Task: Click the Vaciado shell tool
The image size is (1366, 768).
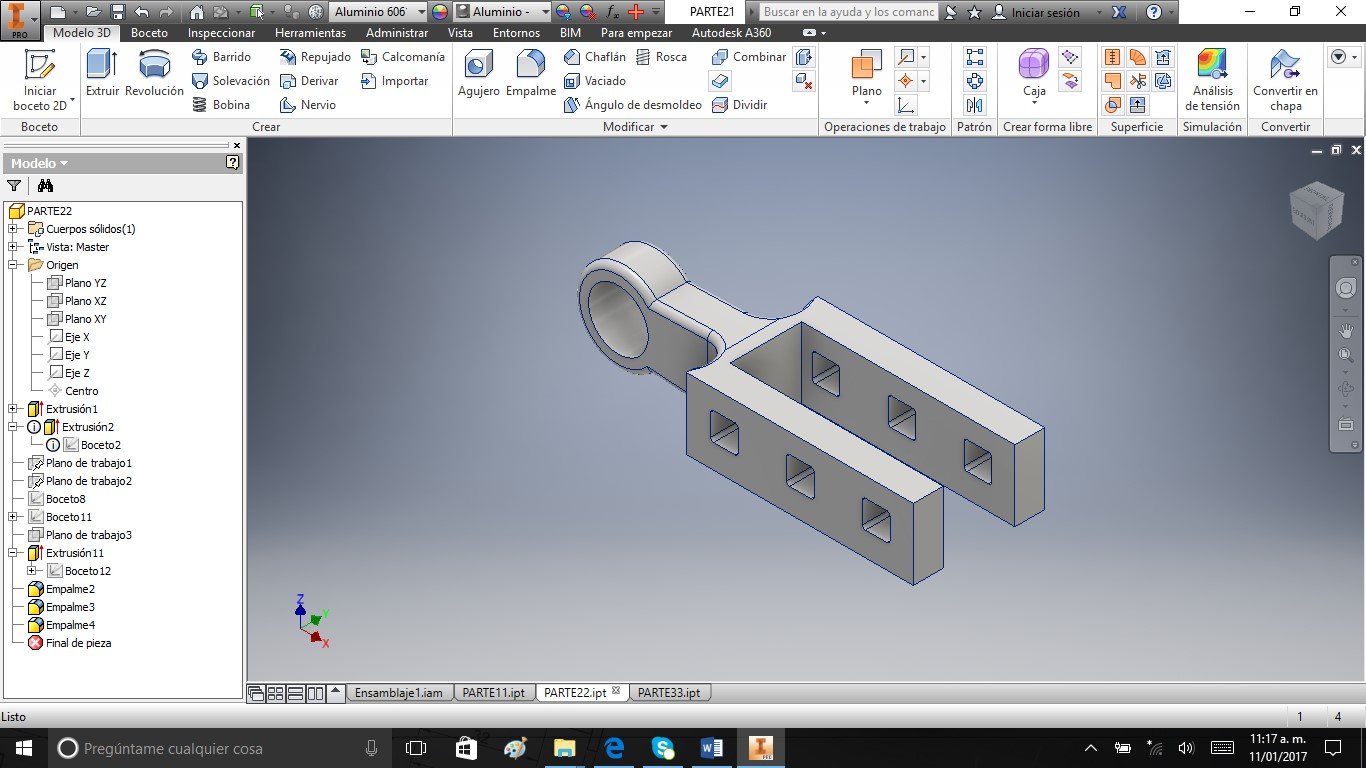Action: click(x=595, y=81)
